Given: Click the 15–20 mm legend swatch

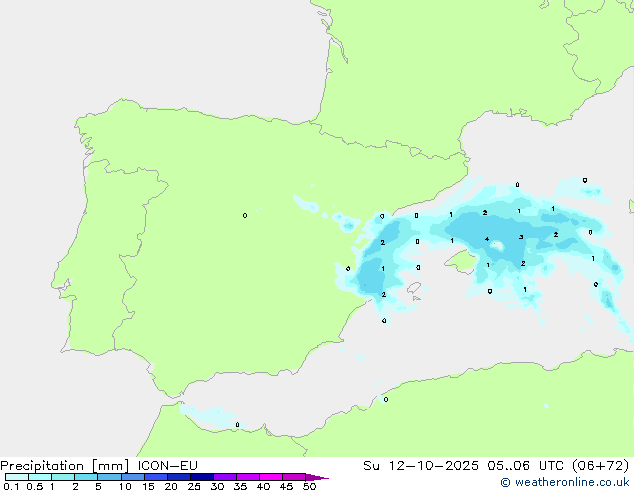Looking at the screenshot, I should [156, 477].
